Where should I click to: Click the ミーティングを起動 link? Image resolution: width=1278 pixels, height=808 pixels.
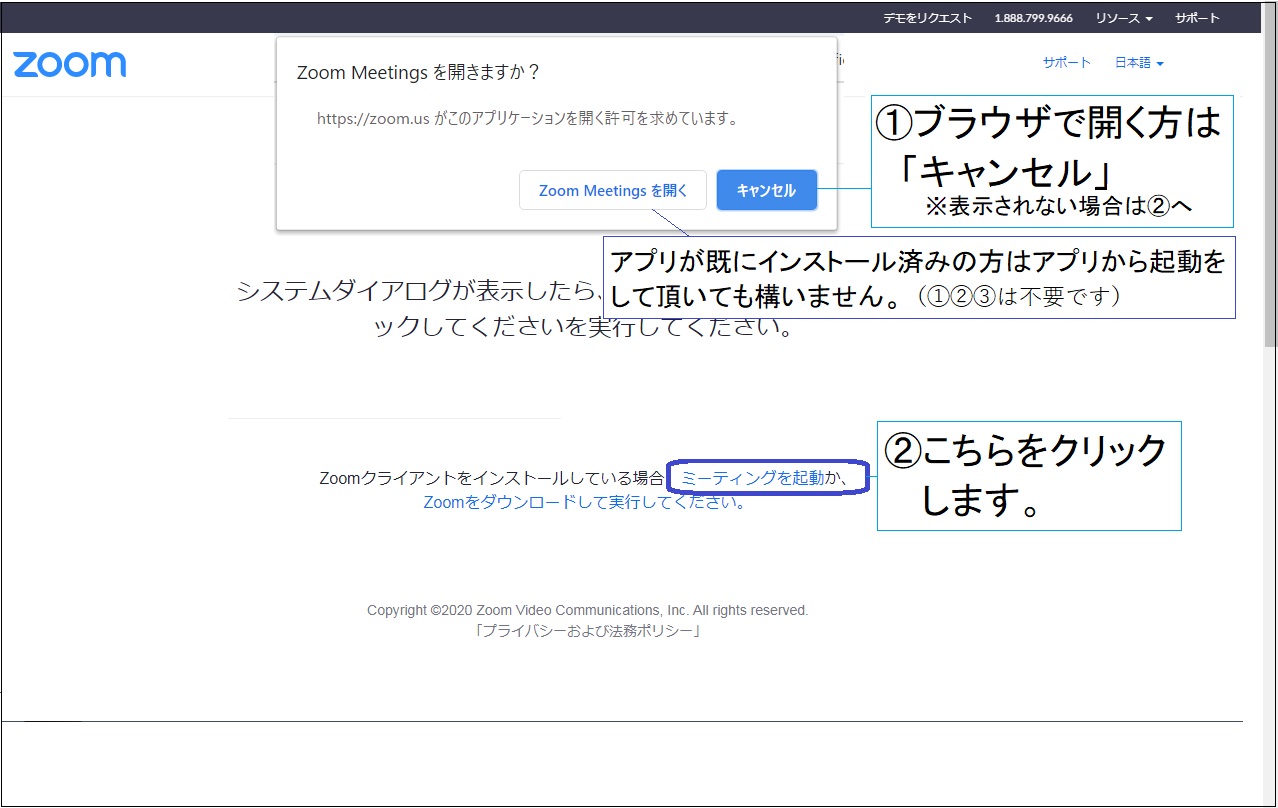[752, 478]
